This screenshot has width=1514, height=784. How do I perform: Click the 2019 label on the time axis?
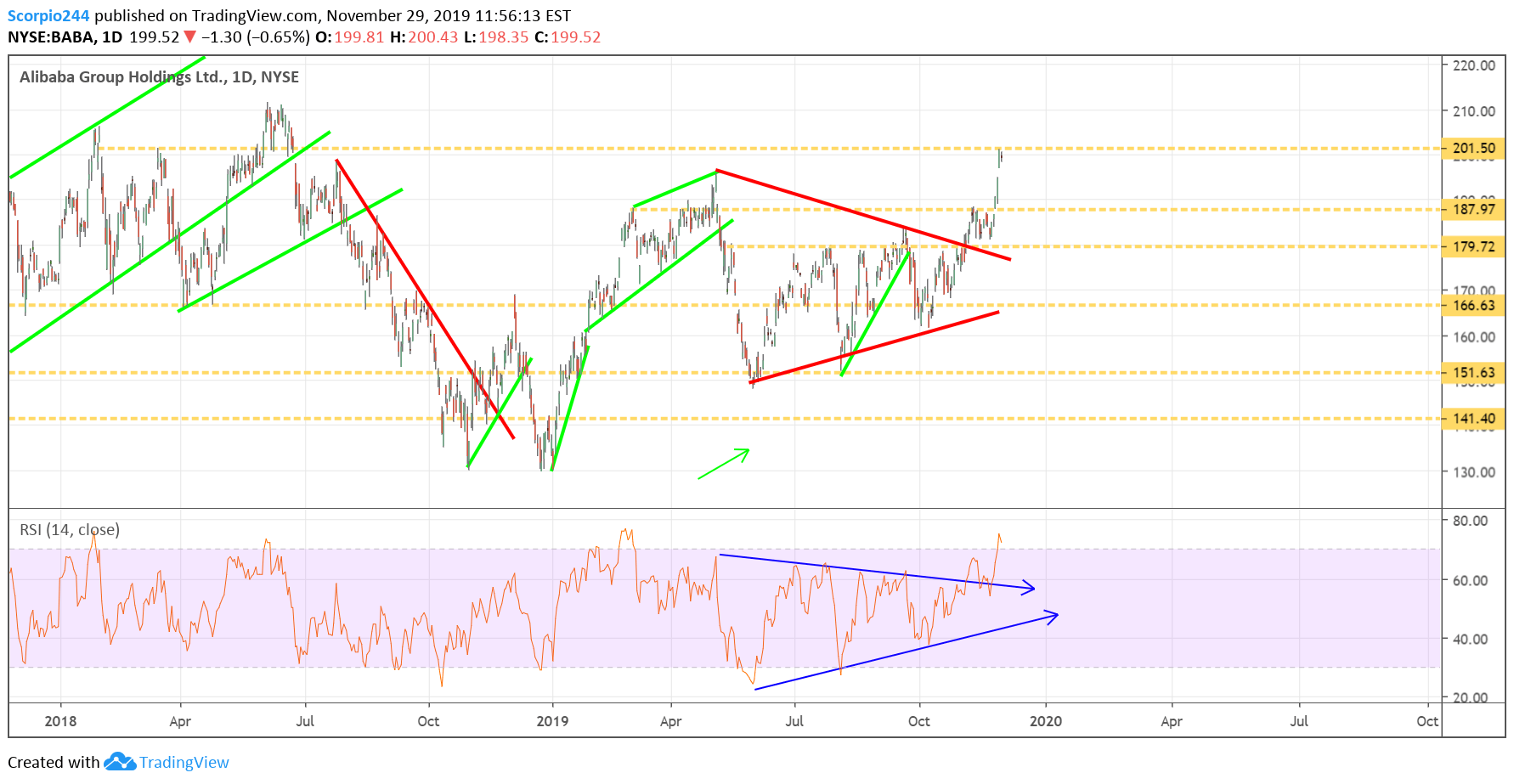(552, 721)
